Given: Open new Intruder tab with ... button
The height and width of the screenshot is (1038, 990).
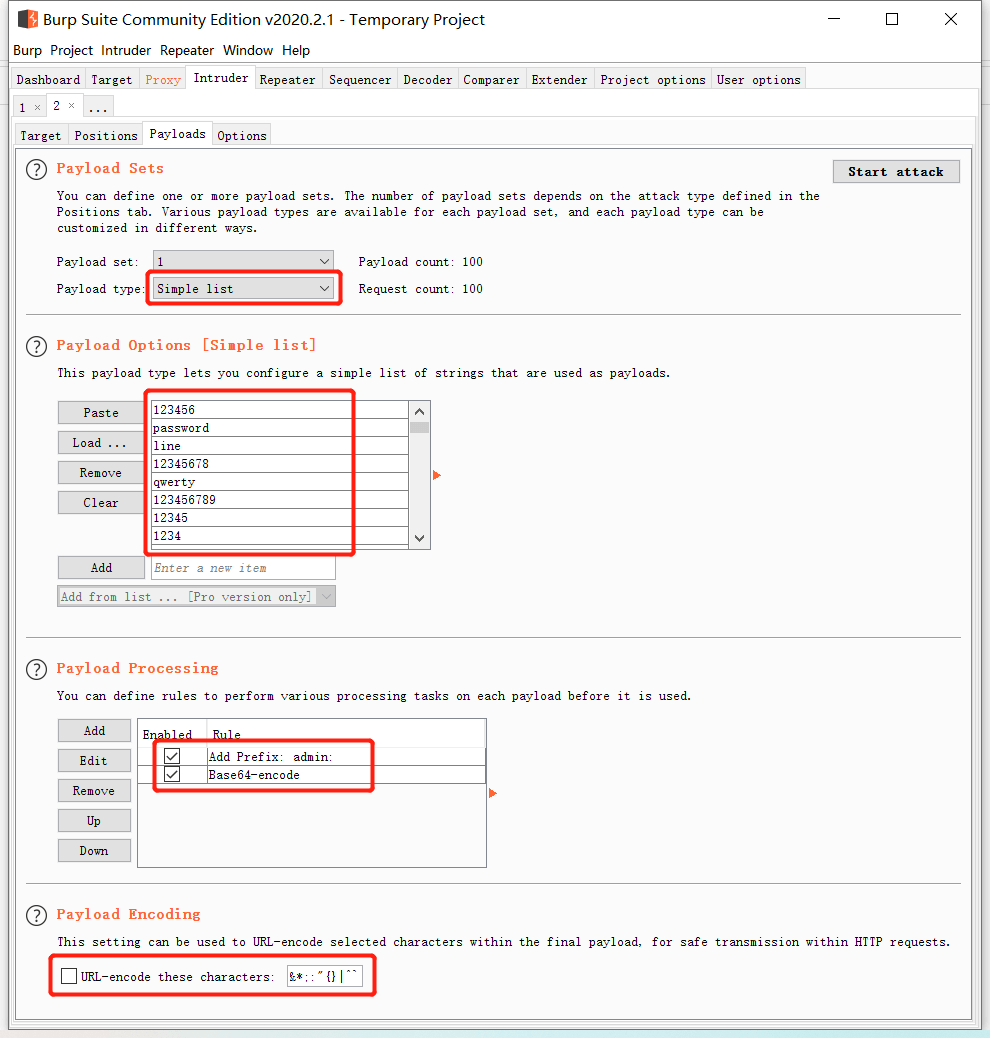Looking at the screenshot, I should pos(98,107).
